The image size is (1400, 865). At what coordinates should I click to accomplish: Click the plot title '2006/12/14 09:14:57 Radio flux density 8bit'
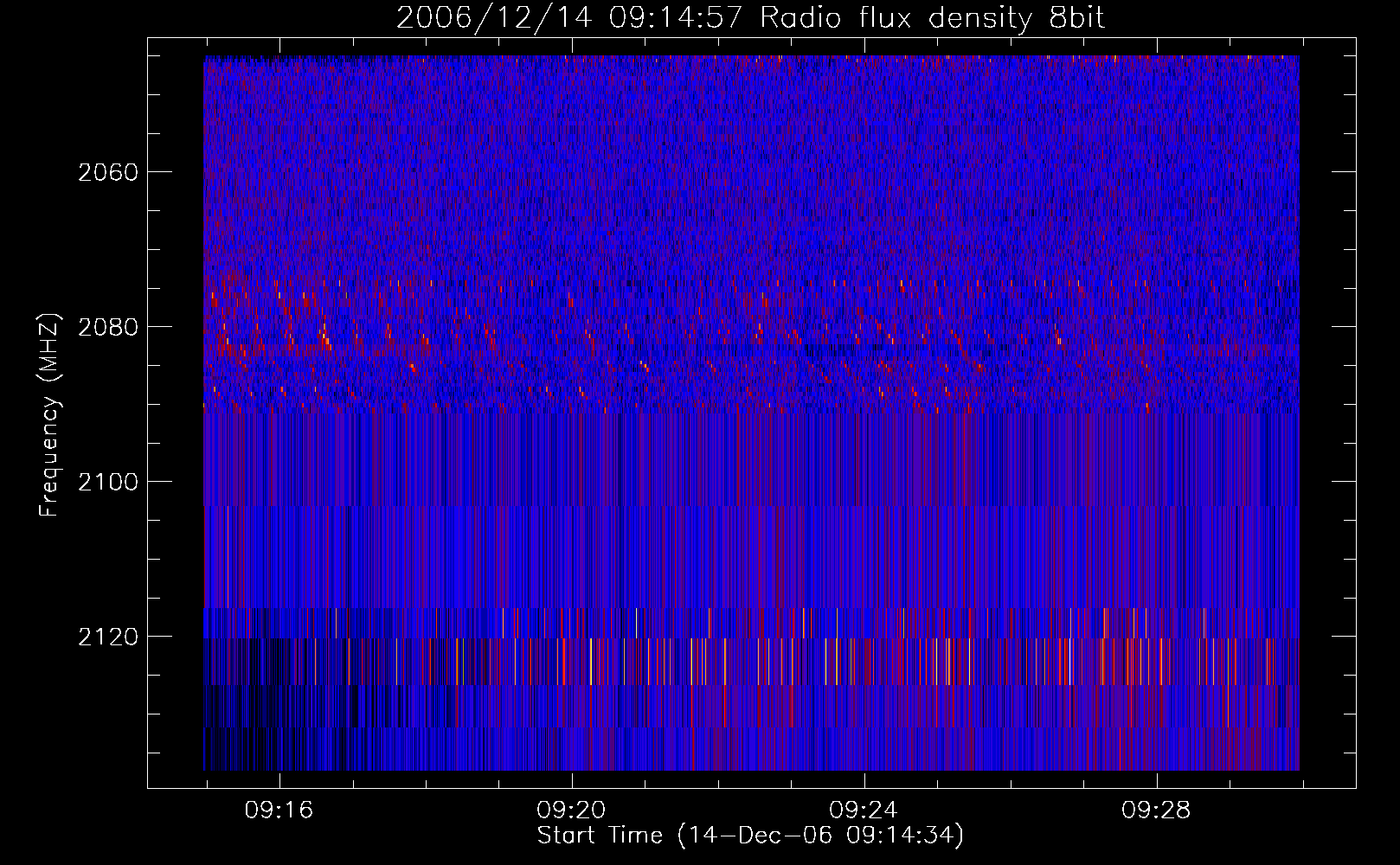(750, 18)
